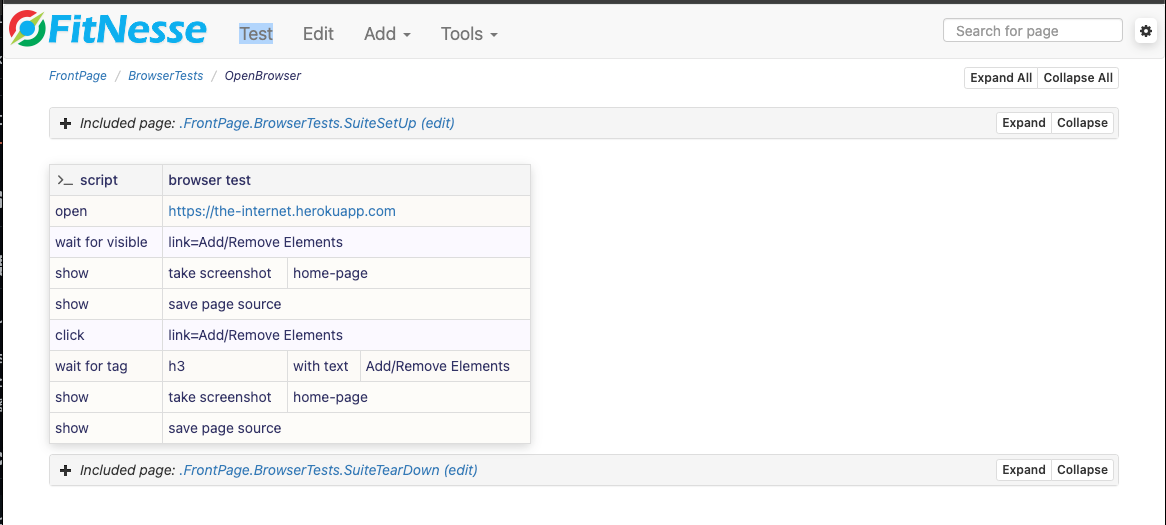Open the the-internet.herokuapp.com link
This screenshot has height=525, width=1166.
coord(282,211)
